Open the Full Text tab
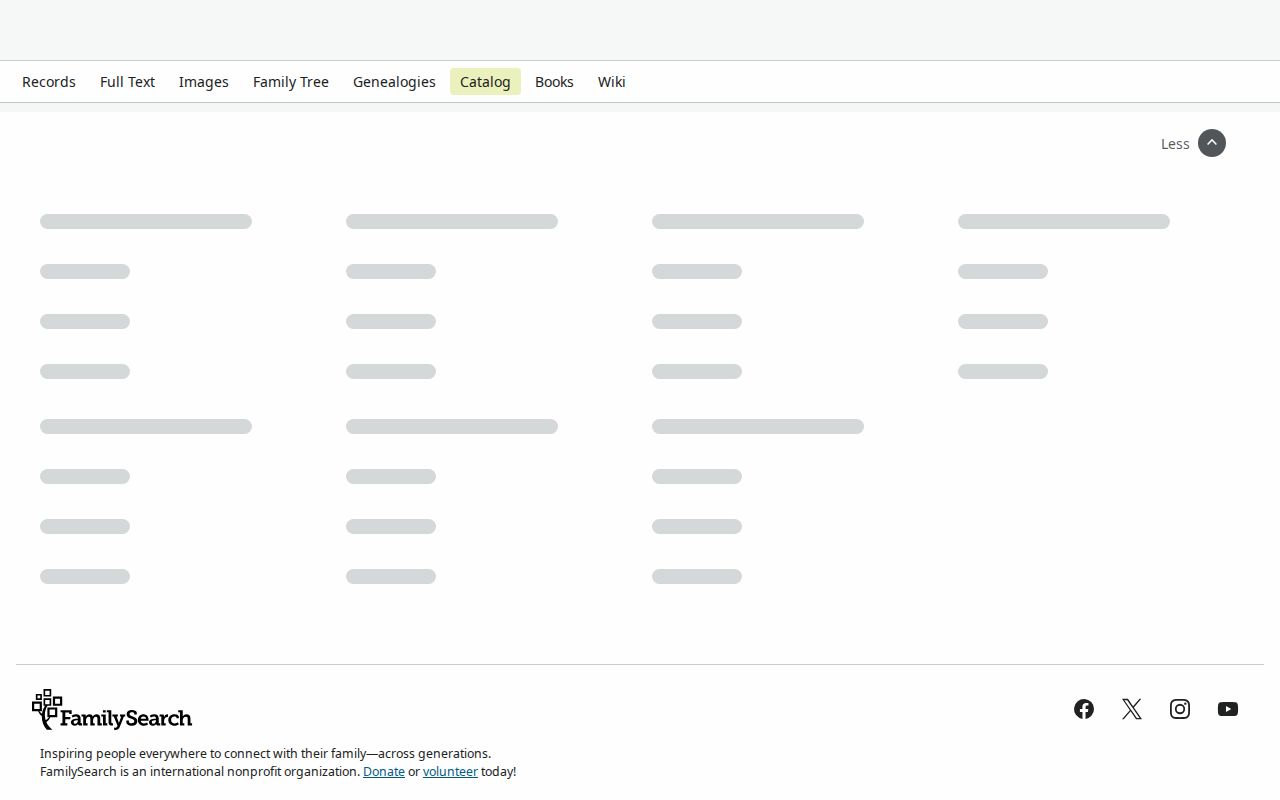The image size is (1280, 800). (x=127, y=82)
